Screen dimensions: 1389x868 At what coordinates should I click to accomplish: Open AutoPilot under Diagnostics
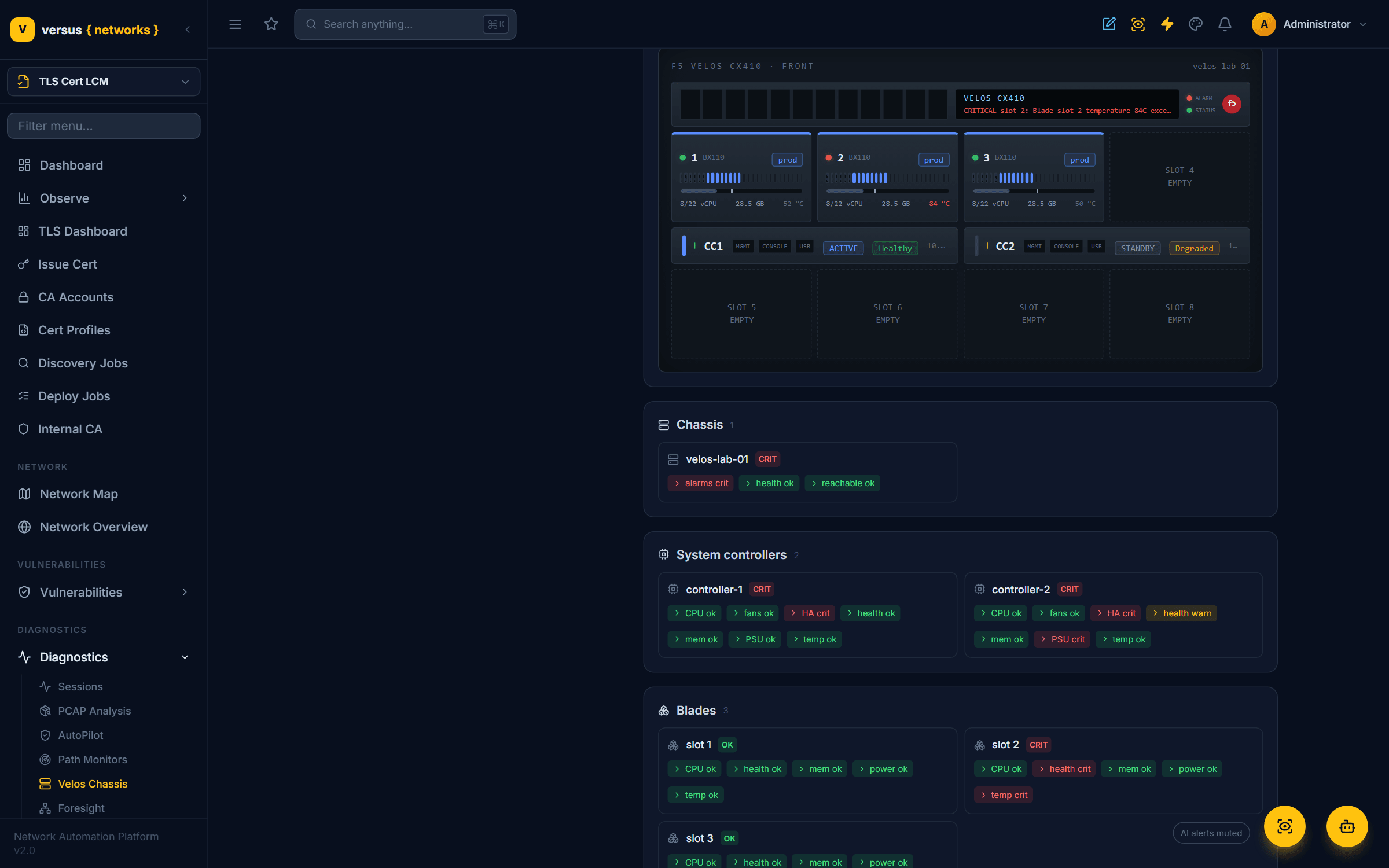[x=80, y=735]
